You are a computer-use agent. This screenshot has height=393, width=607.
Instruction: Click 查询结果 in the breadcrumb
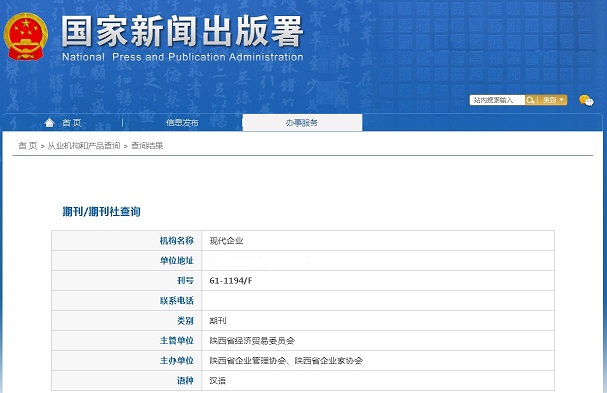coord(147,146)
